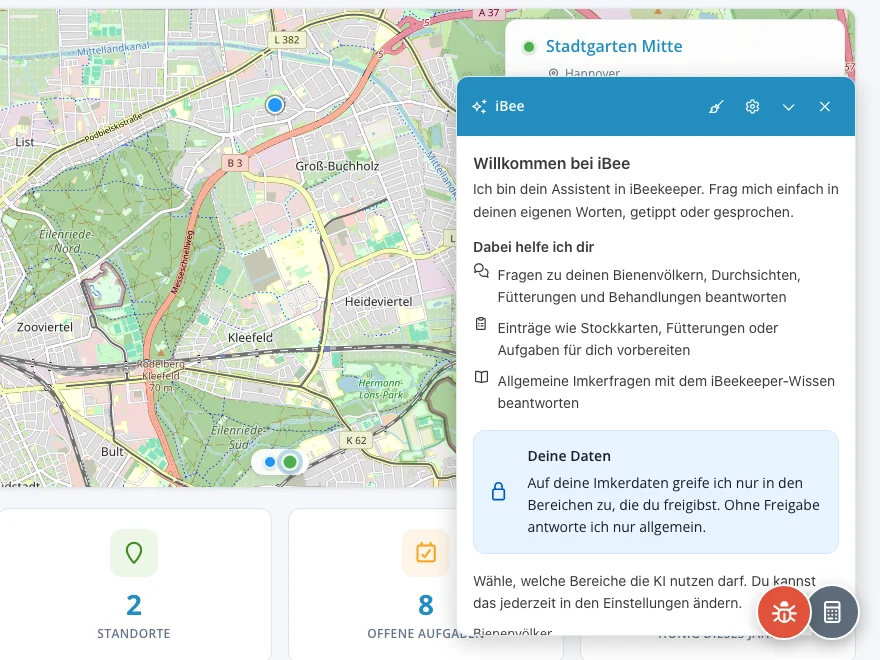Select the green map marker at Eilenriede Süd
The width and height of the screenshot is (880, 660).
290,462
